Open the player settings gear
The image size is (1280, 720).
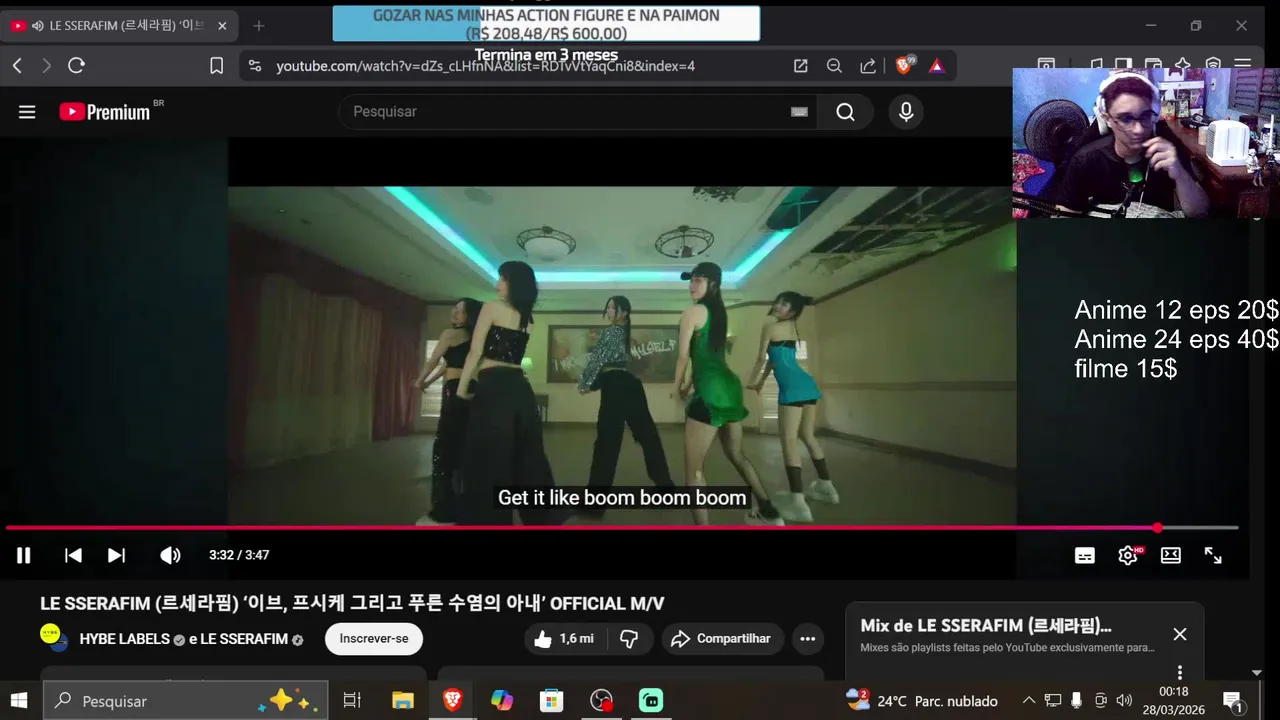pyautogui.click(x=1128, y=555)
